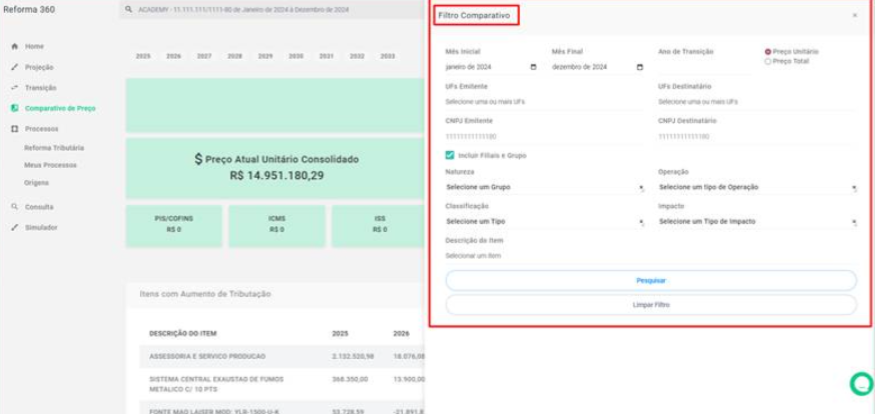Image resolution: width=875 pixels, height=414 pixels.
Task: Select year 2027 in timeline
Action: 204,56
